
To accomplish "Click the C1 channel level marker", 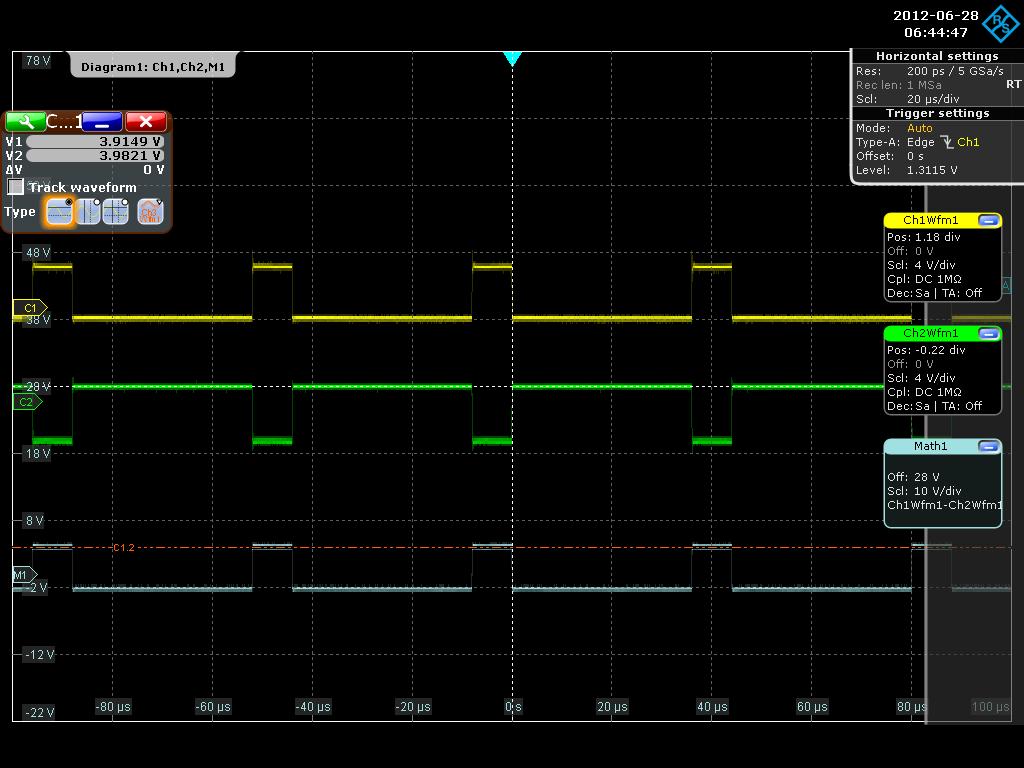I will click(29, 308).
